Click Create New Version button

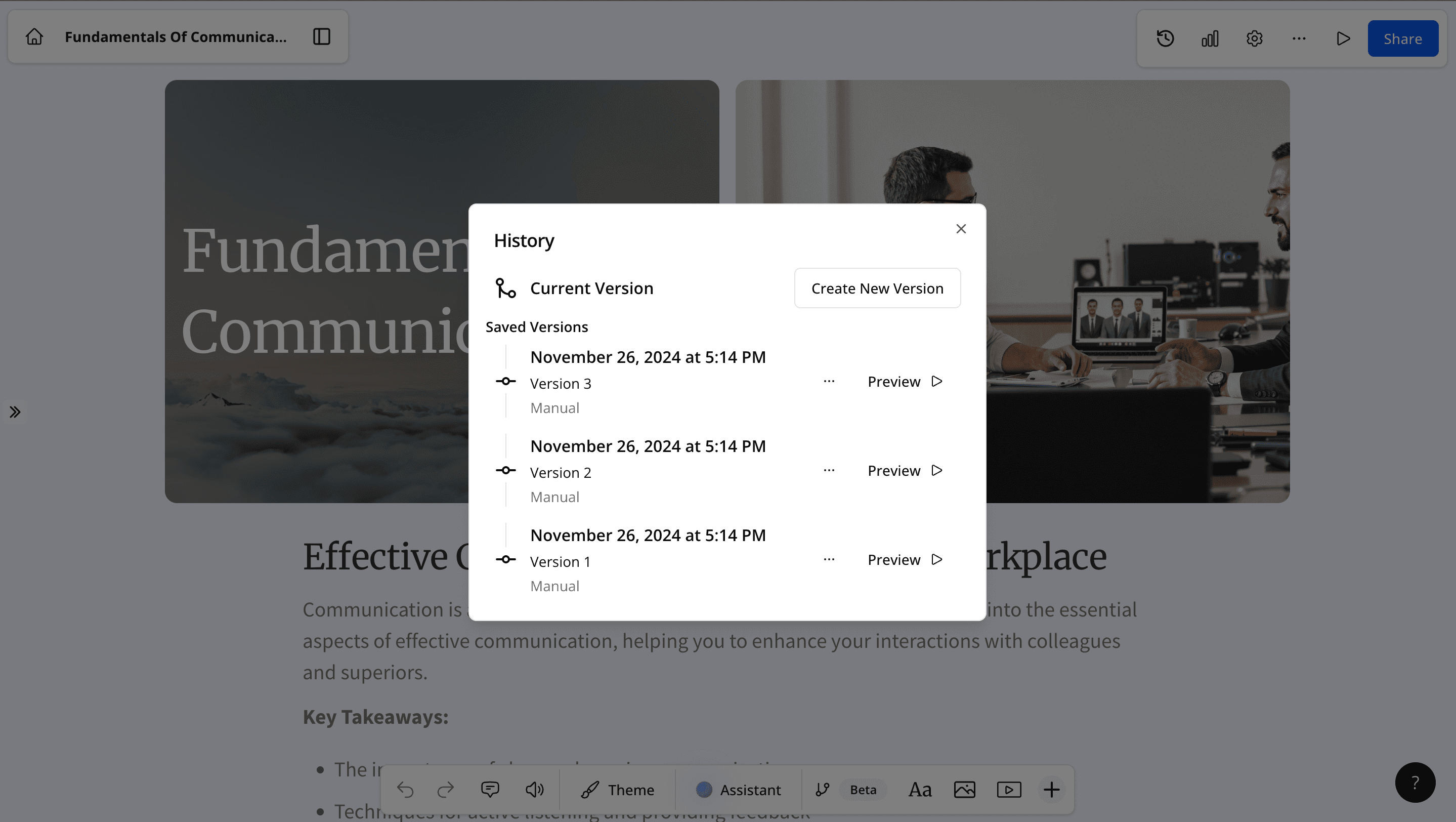click(x=877, y=289)
